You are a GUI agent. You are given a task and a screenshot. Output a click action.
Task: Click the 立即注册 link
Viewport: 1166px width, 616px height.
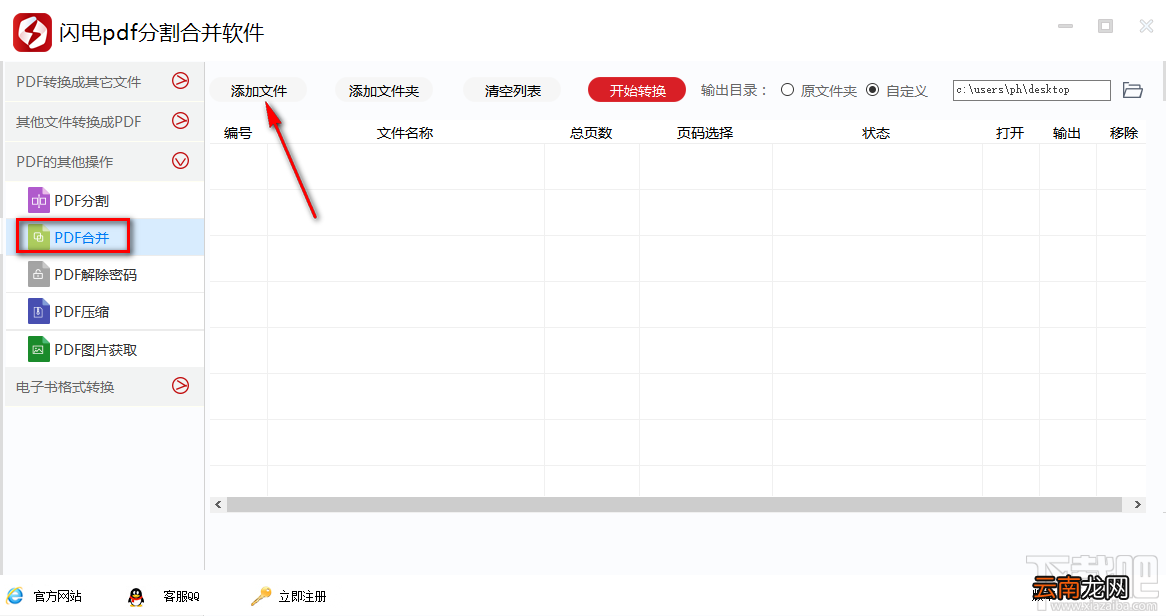(x=302, y=596)
